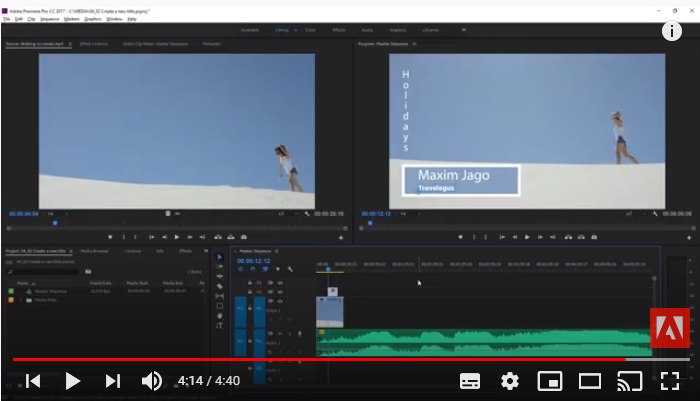Click Play in the Source monitor
700x401 pixels.
[x=177, y=237]
